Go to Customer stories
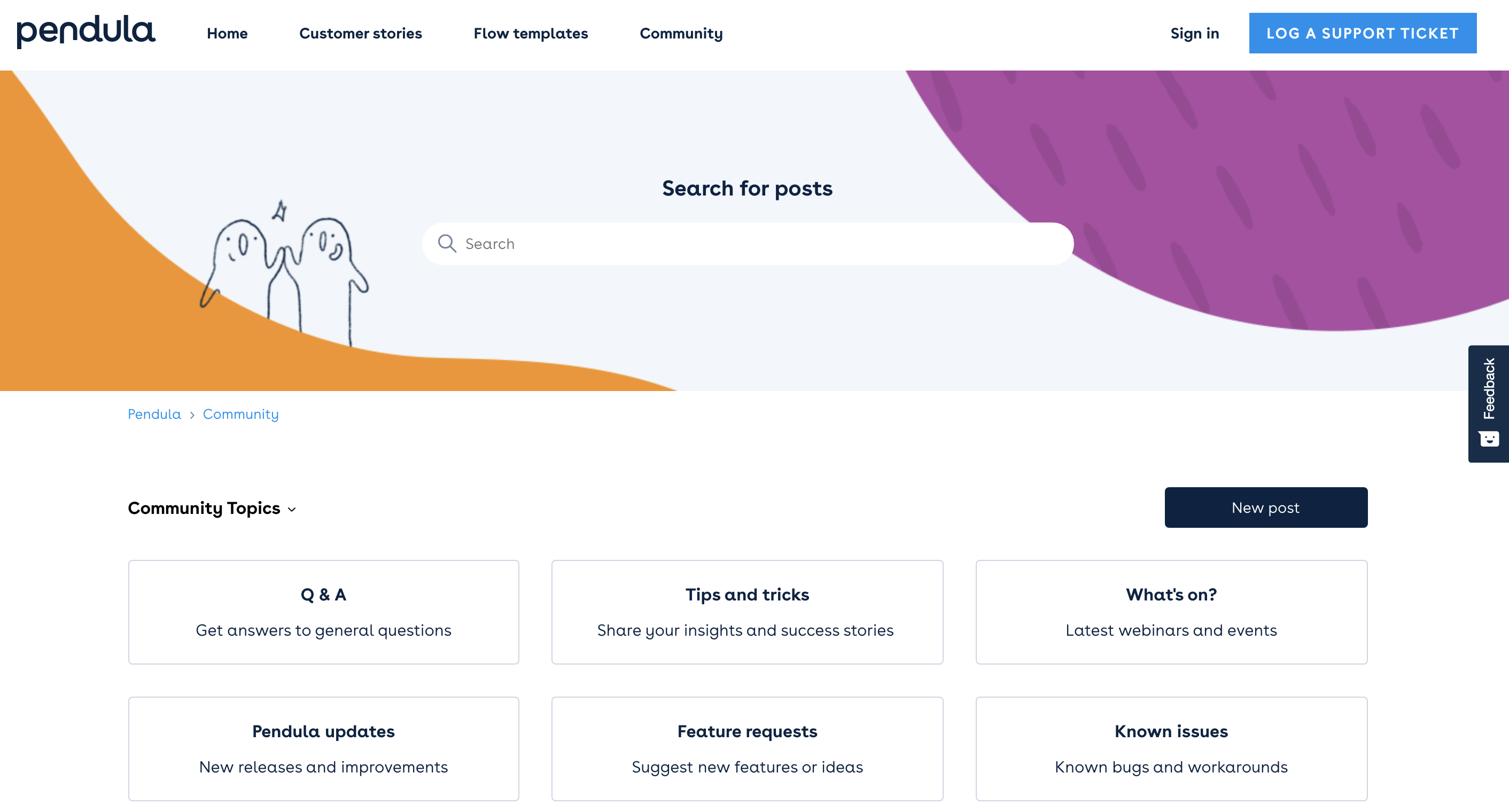 [360, 33]
